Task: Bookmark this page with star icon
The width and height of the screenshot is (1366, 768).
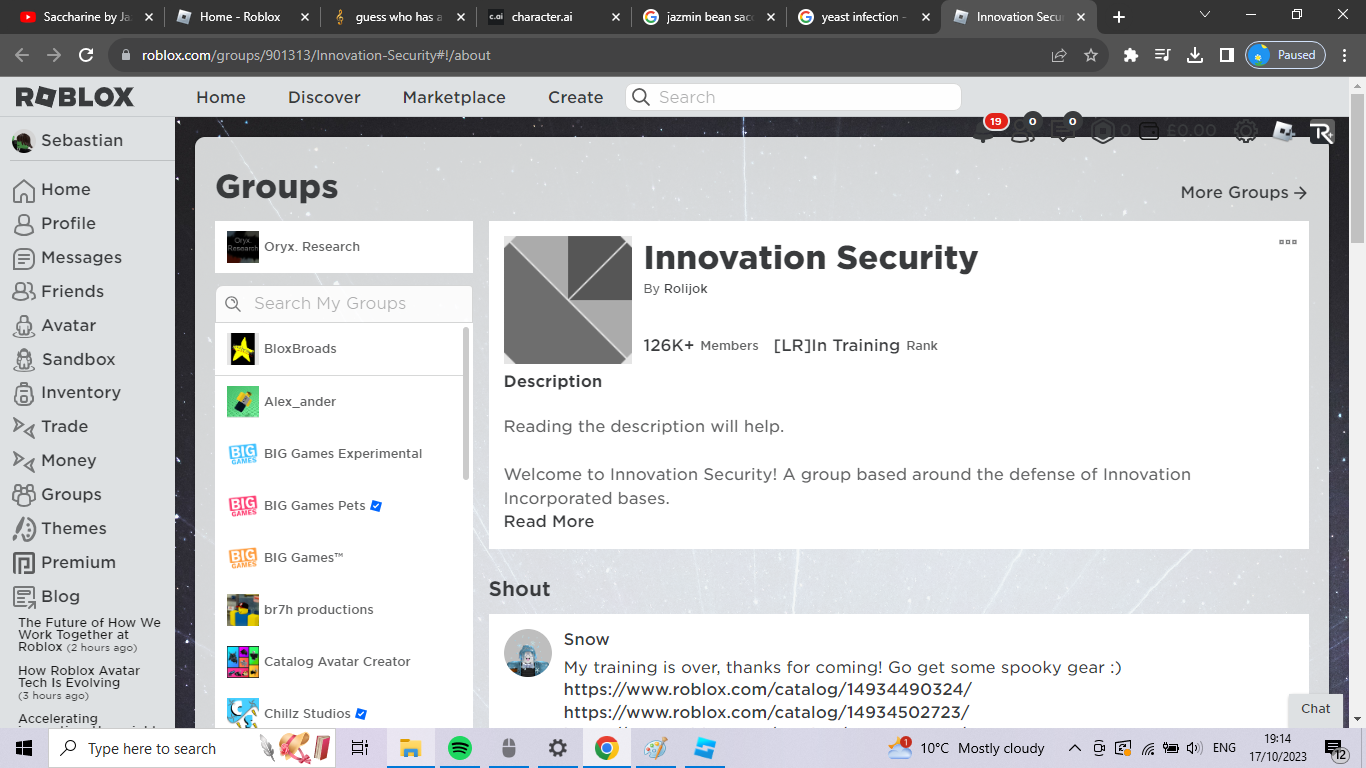Action: [1091, 56]
